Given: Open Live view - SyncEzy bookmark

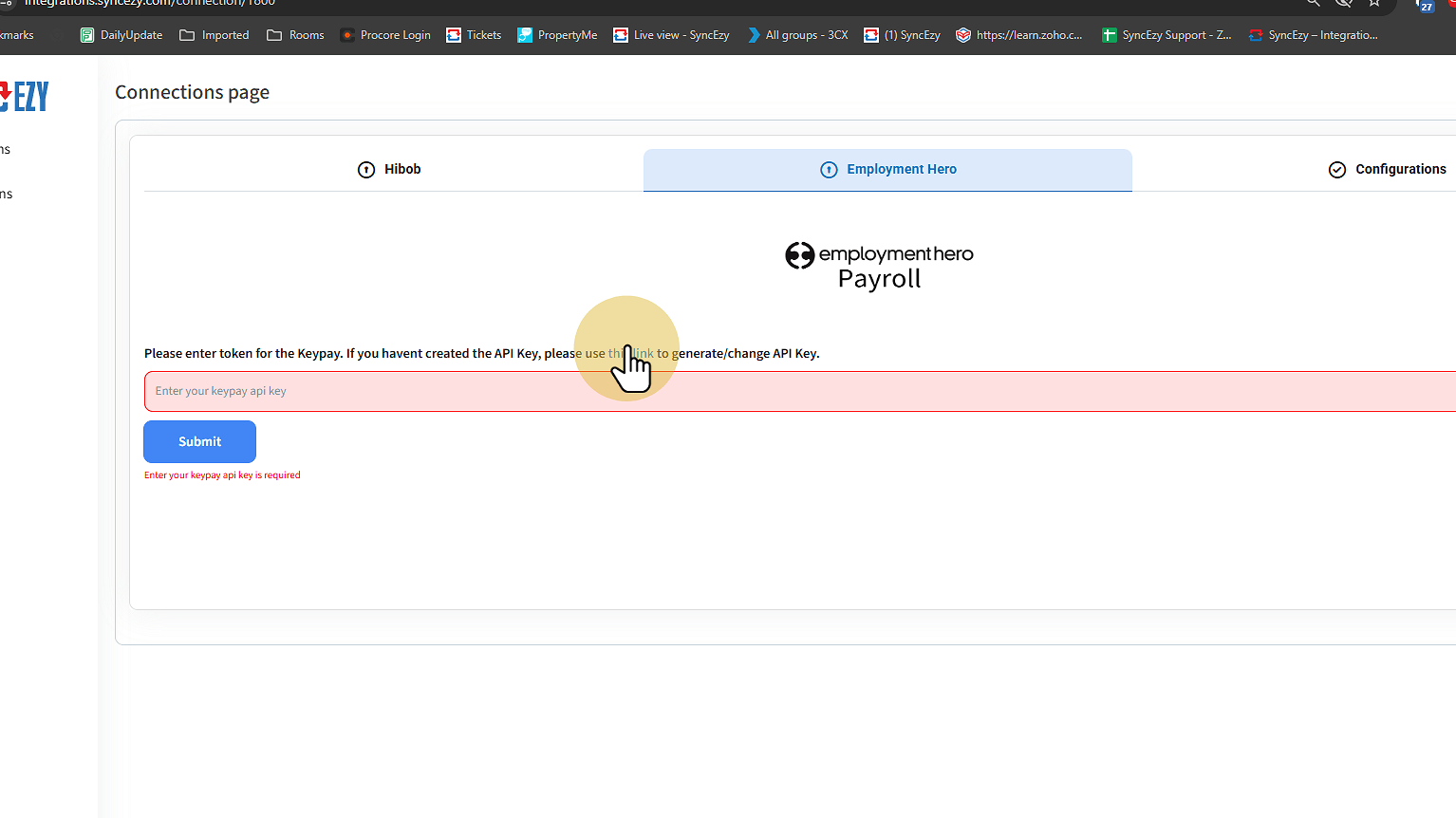Looking at the screenshot, I should [x=671, y=35].
